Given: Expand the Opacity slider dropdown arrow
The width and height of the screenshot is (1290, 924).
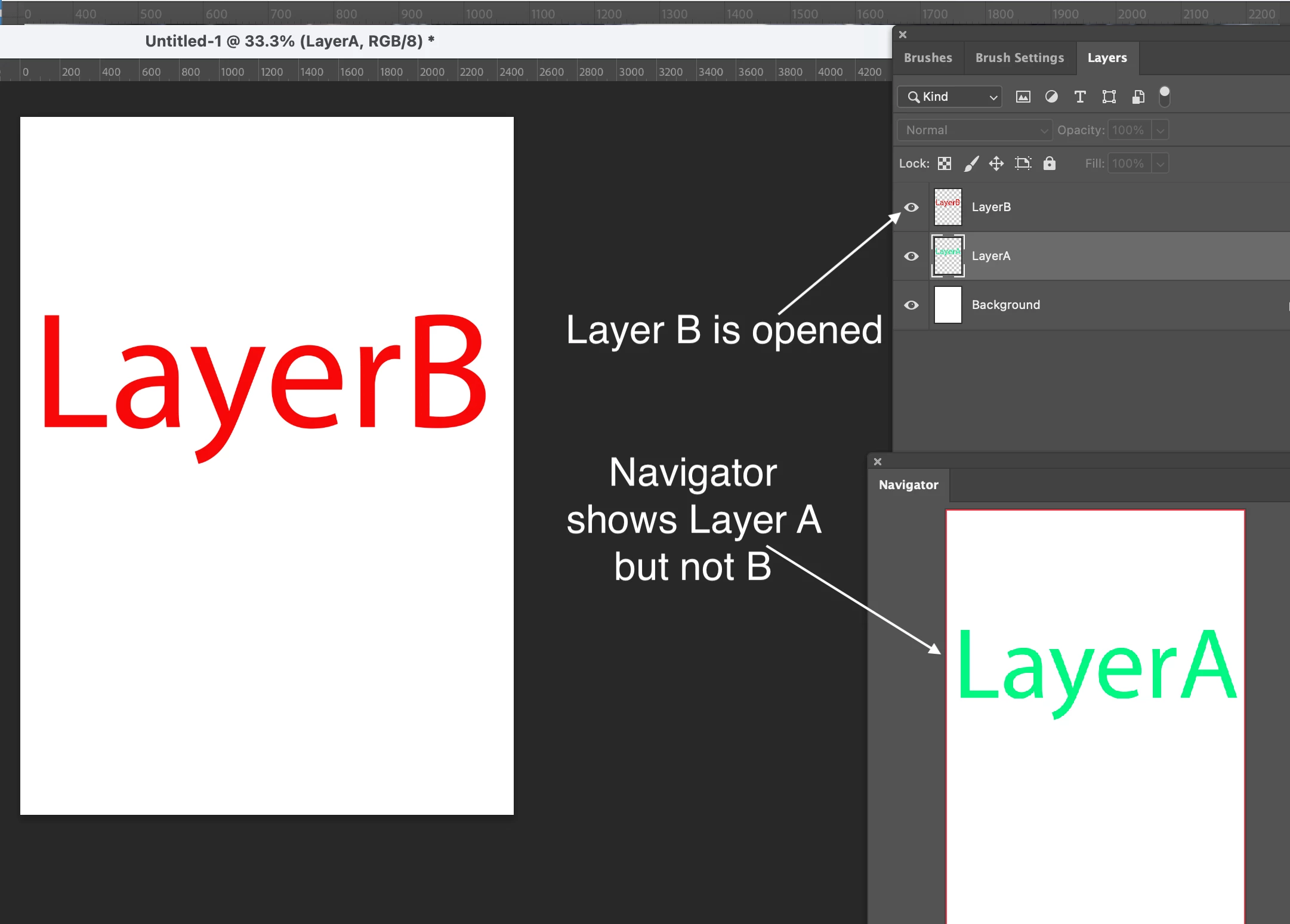Looking at the screenshot, I should pos(1160,130).
